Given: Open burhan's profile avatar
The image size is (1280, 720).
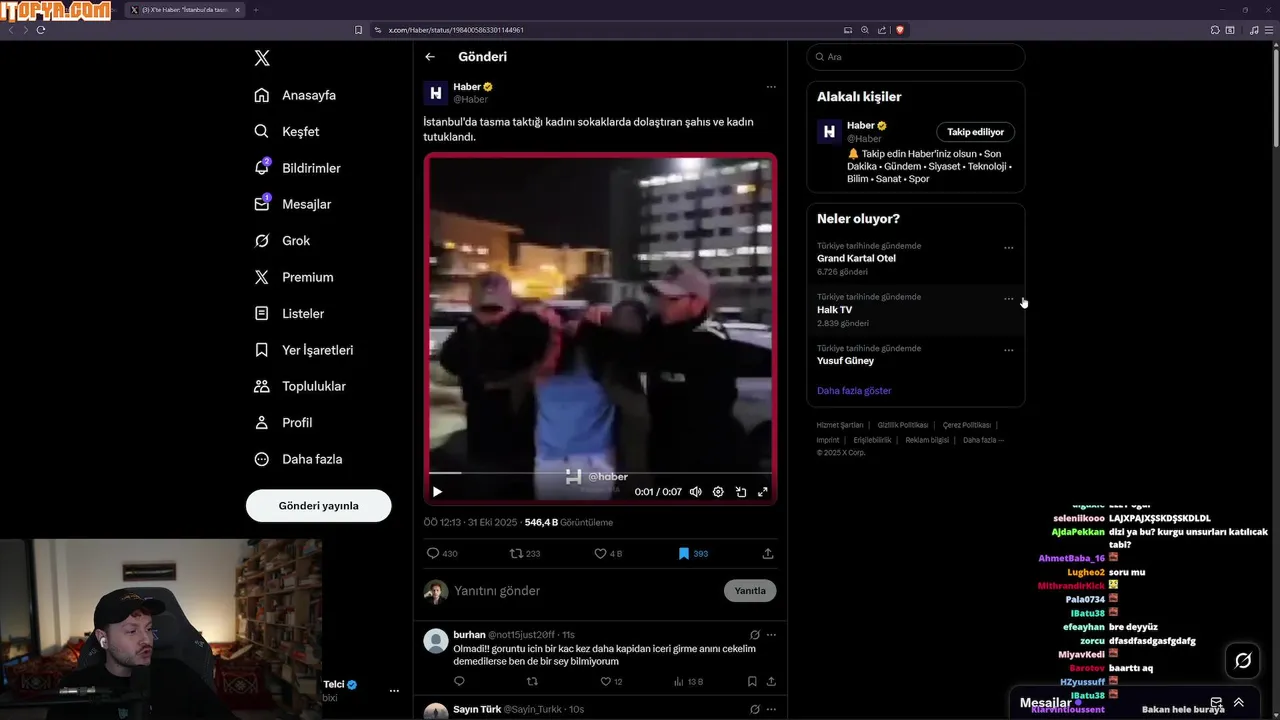Looking at the screenshot, I should click(436, 641).
